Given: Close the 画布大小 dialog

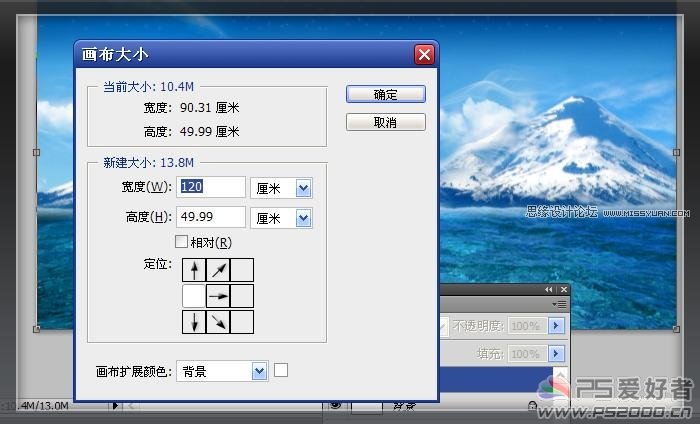Looking at the screenshot, I should pyautogui.click(x=424, y=54).
